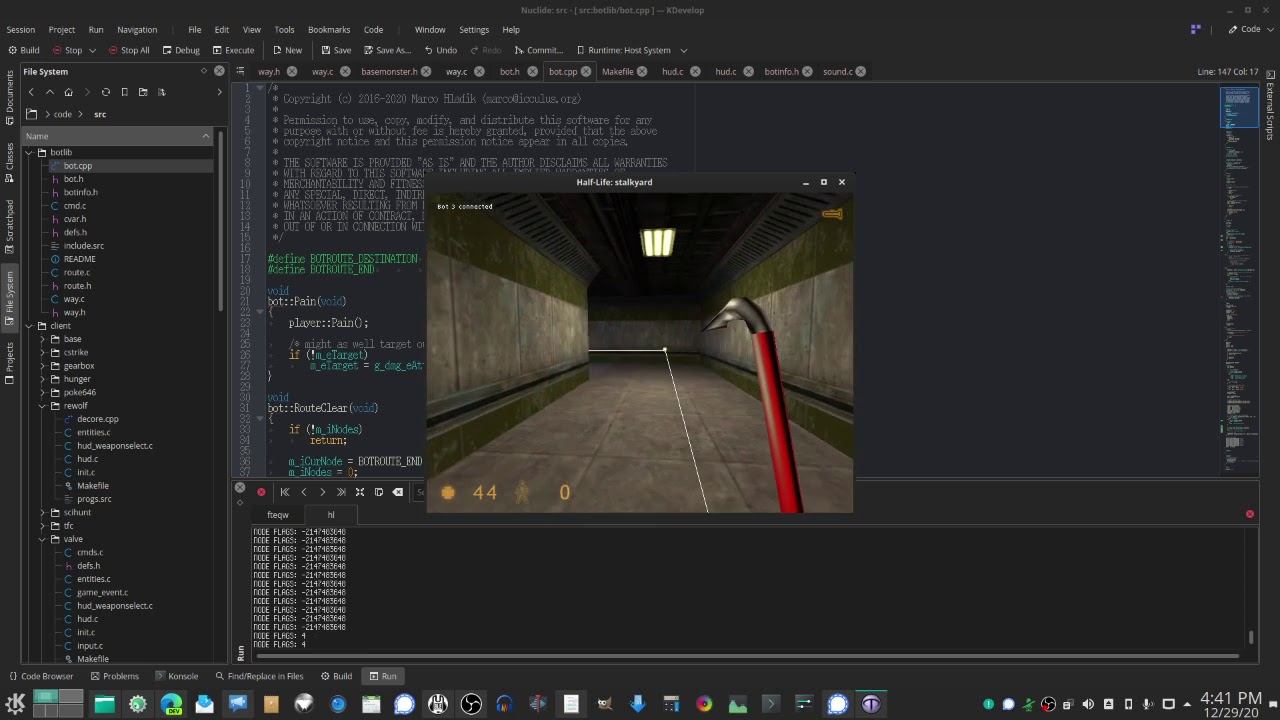The height and width of the screenshot is (720, 1280).
Task: Toggle the Konsole tool view
Action: point(176,676)
